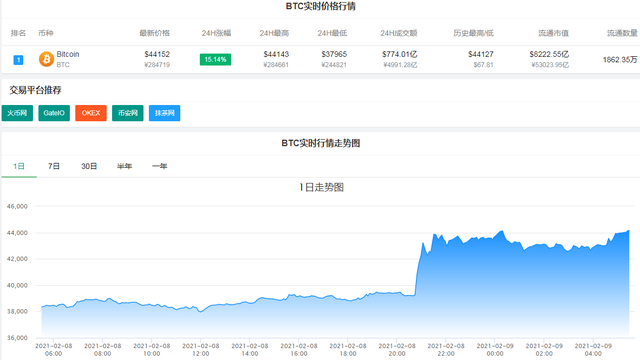Click the 2021-02-08 06:00 axis label
Viewport: 640px width, 360px height.
coord(53,349)
